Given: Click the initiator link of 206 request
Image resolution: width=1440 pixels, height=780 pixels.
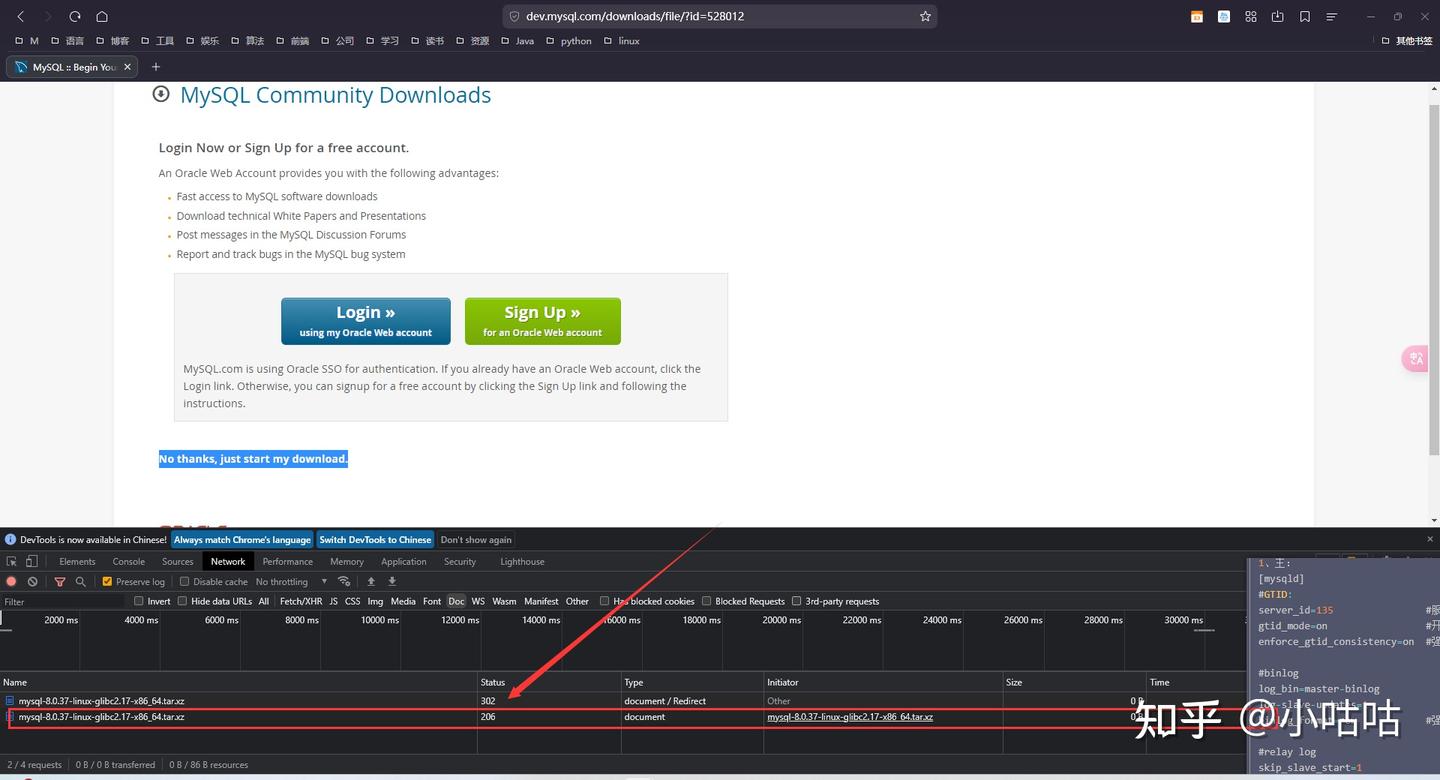Looking at the screenshot, I should pyautogui.click(x=850, y=717).
